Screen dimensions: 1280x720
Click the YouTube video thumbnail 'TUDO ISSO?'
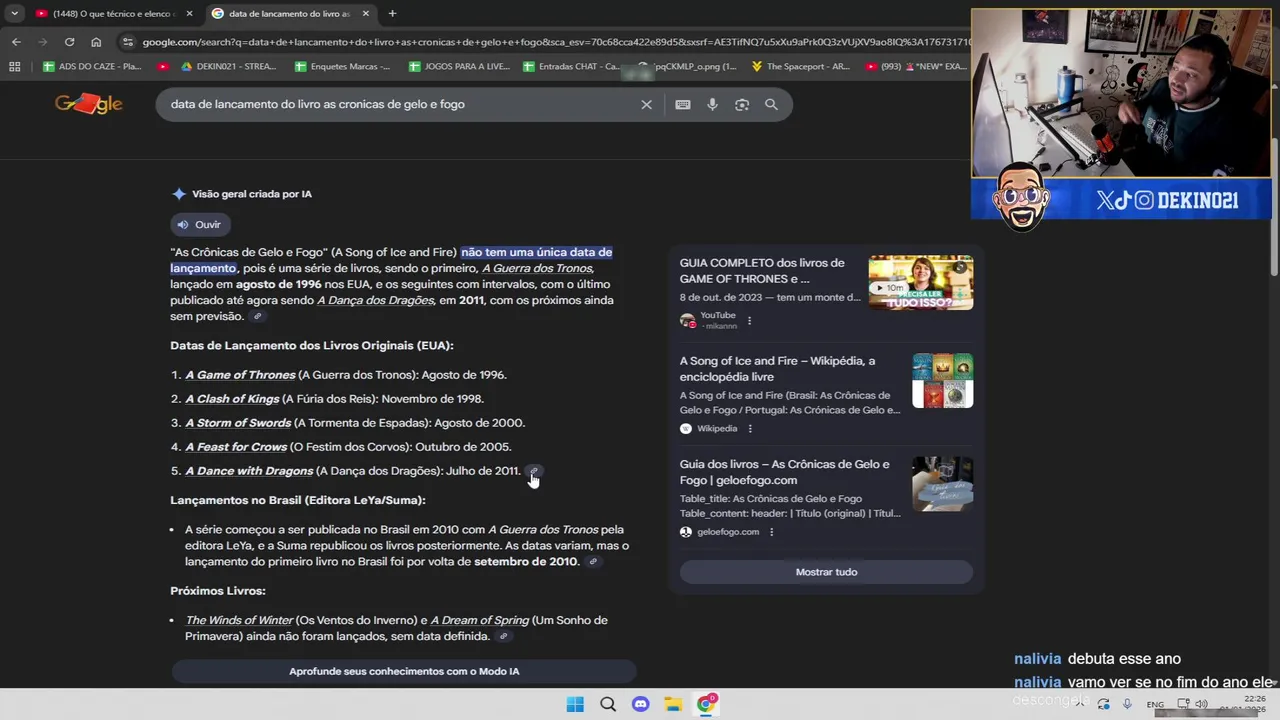click(x=920, y=282)
